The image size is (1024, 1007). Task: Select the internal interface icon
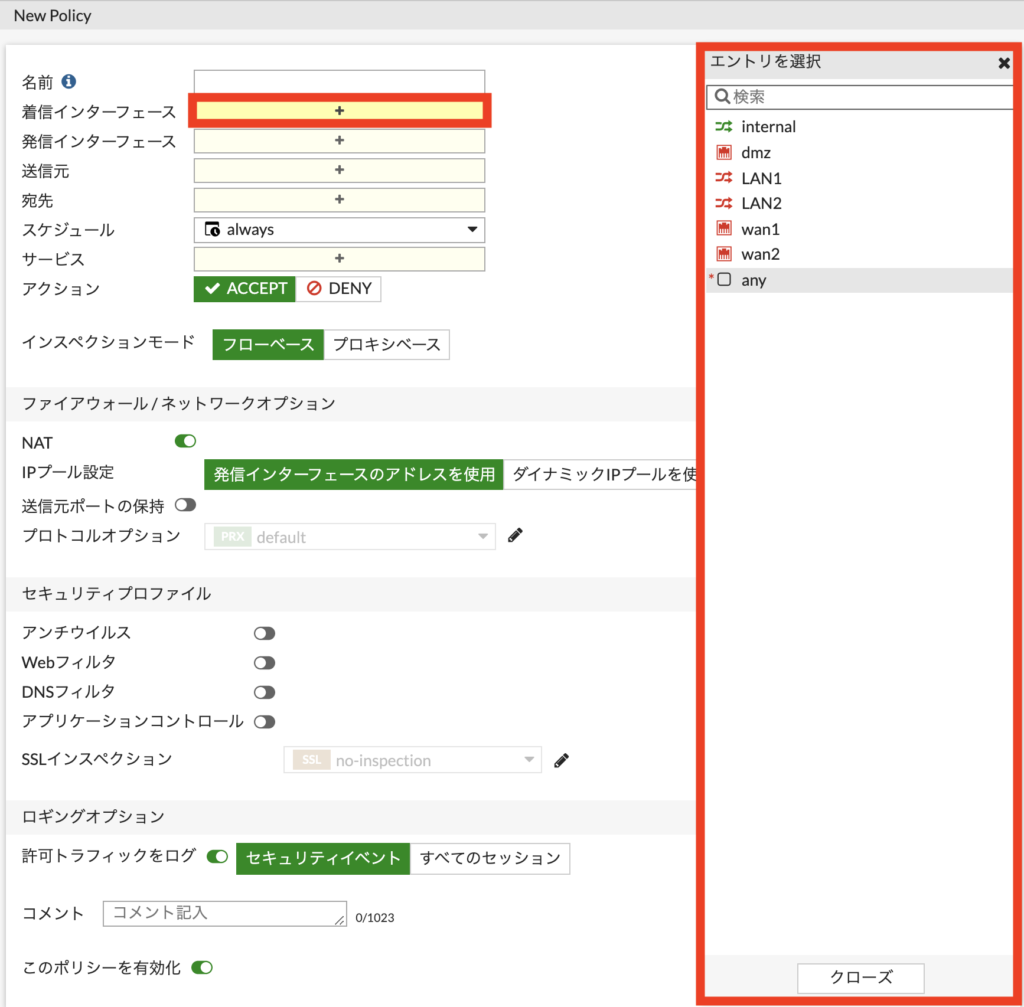coord(725,126)
